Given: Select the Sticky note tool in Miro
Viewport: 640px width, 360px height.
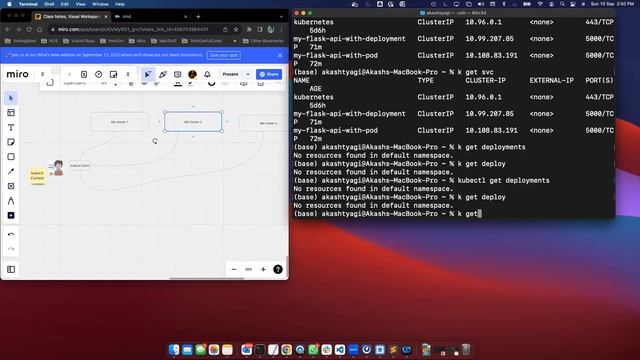Looking at the screenshot, I should [11, 142].
